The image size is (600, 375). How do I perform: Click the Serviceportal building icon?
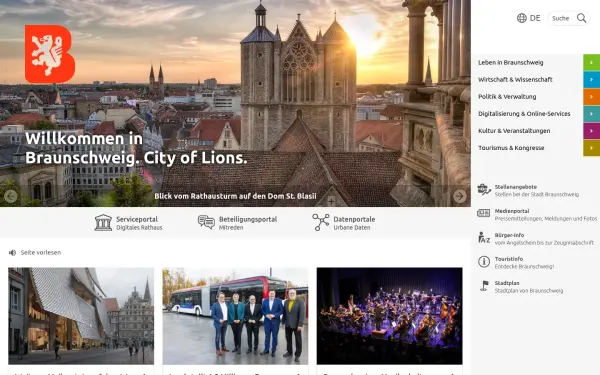[x=103, y=223]
